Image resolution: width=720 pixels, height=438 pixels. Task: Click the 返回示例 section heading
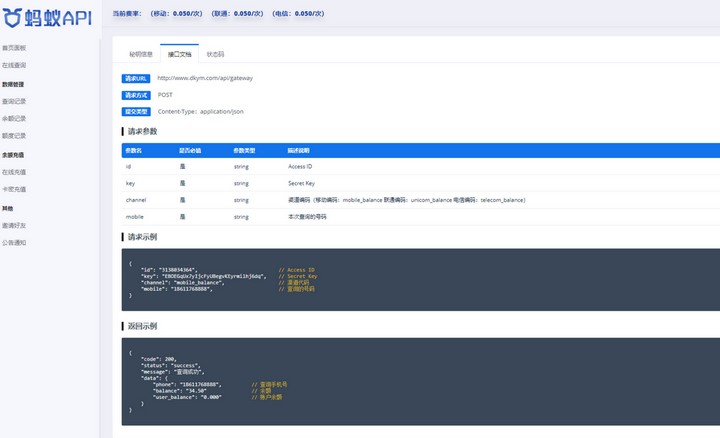pos(142,326)
